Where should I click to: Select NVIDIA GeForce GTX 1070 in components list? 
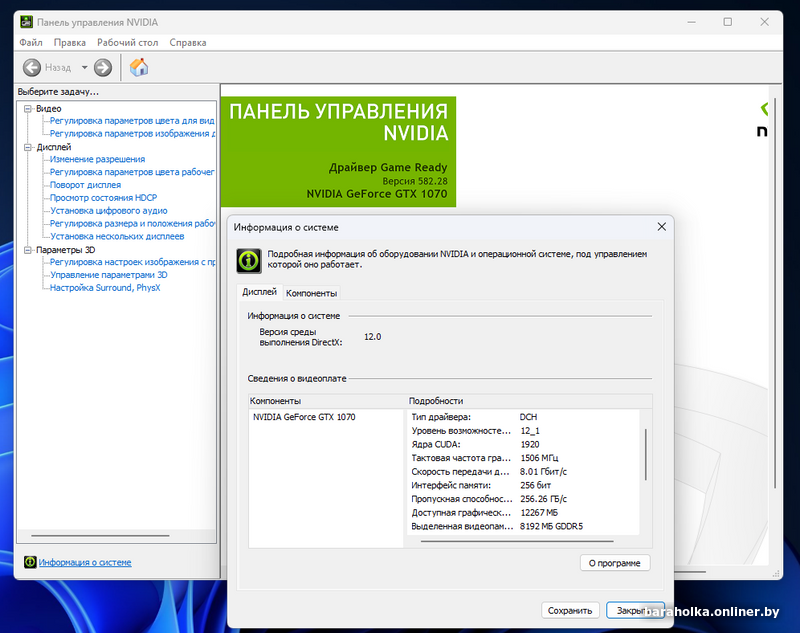(x=304, y=417)
